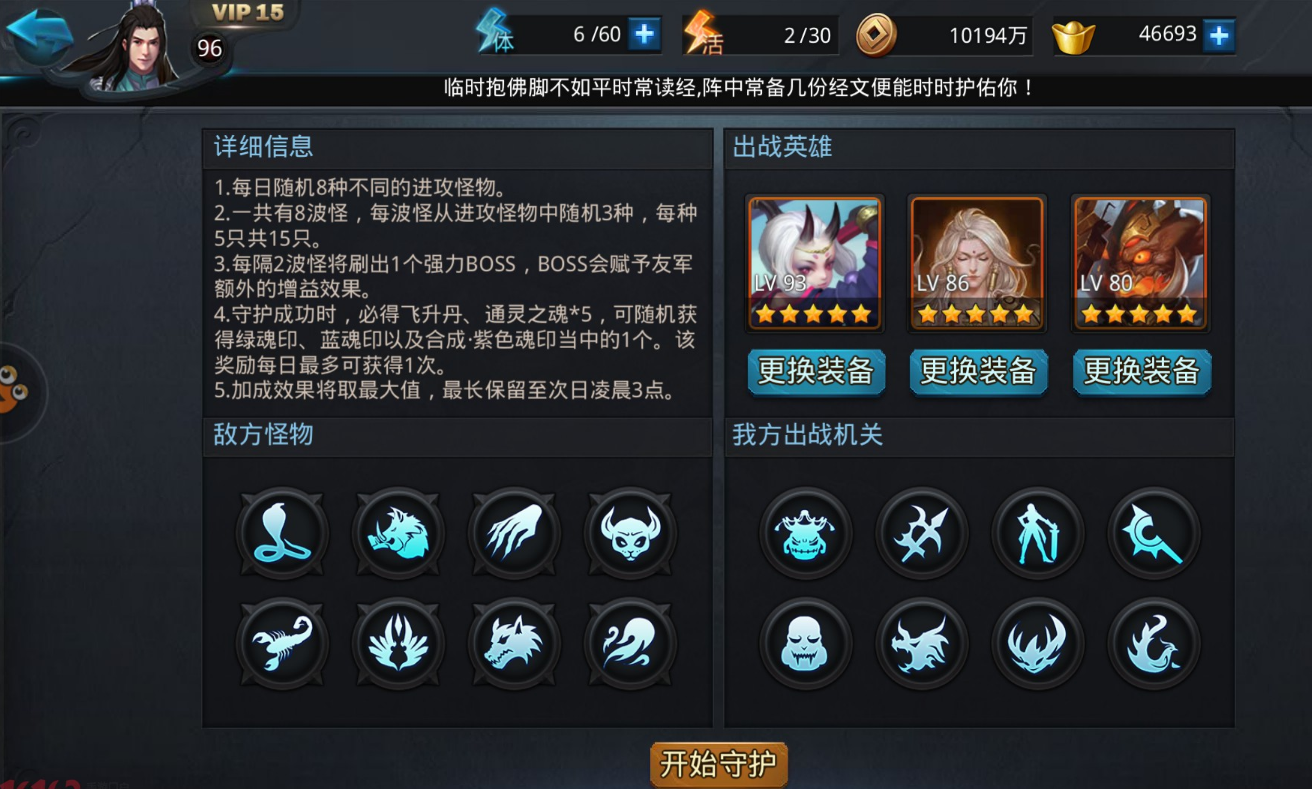Select the horned demon enemy icon

point(631,533)
